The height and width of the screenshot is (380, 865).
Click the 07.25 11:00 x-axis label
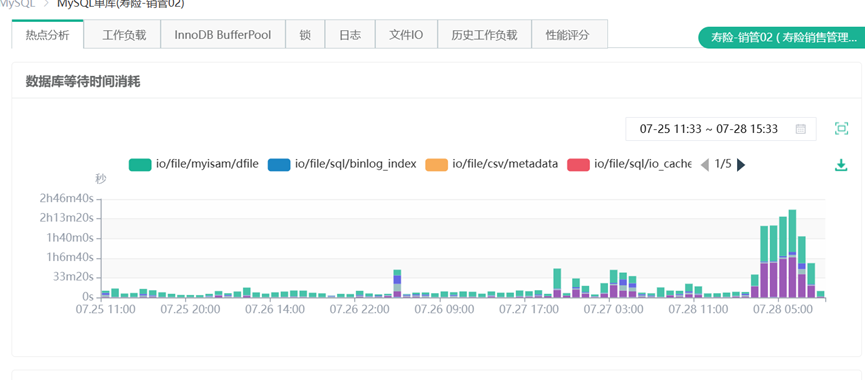click(105, 309)
